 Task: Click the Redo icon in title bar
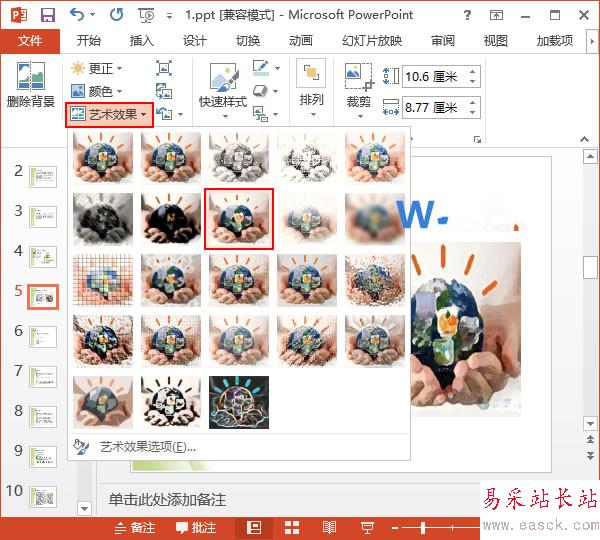pos(117,15)
